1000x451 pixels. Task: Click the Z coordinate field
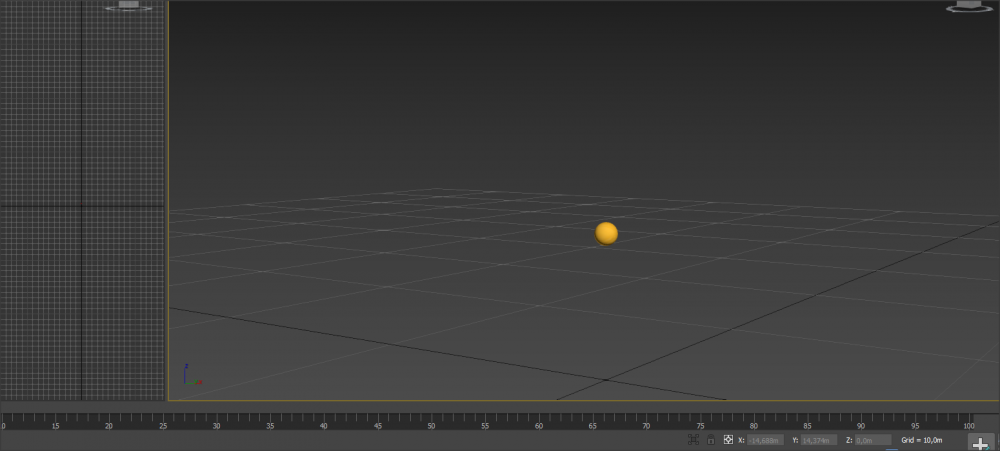click(873, 440)
